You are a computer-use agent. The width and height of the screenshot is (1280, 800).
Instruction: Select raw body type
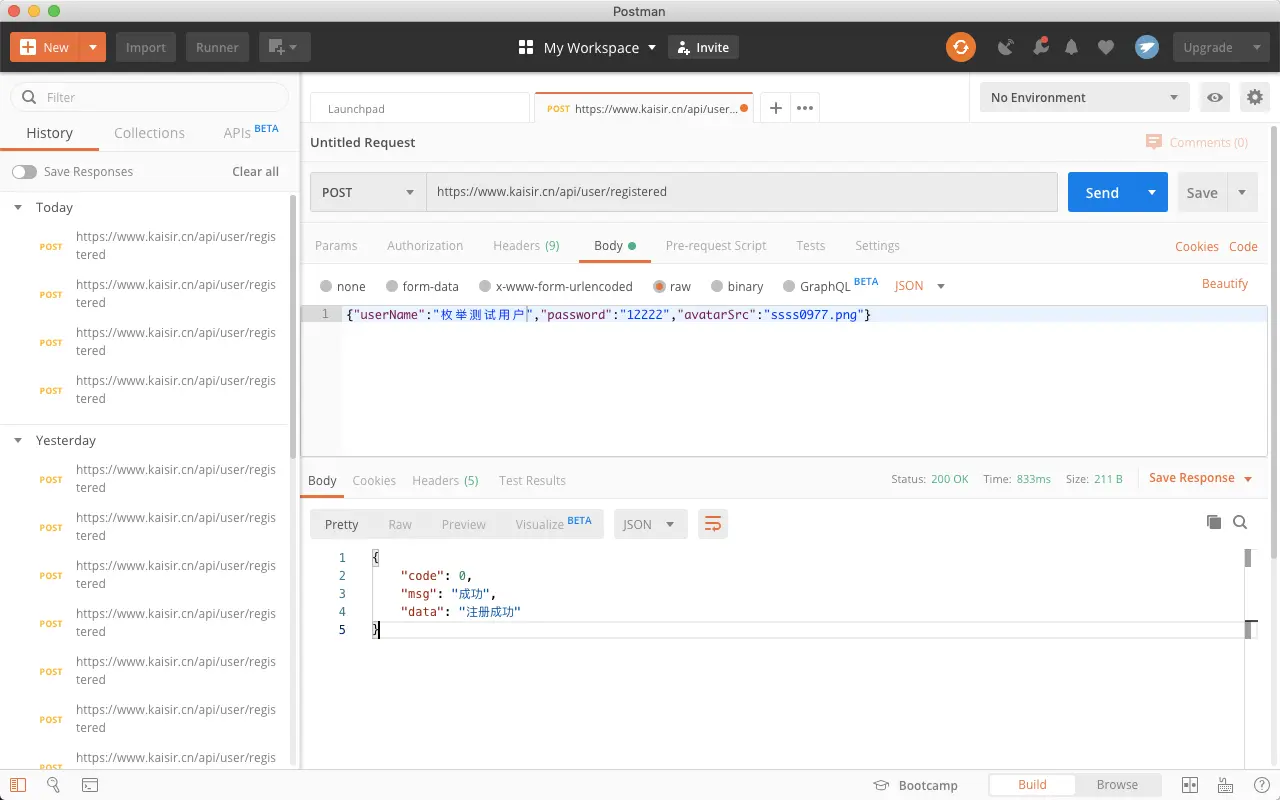point(659,286)
